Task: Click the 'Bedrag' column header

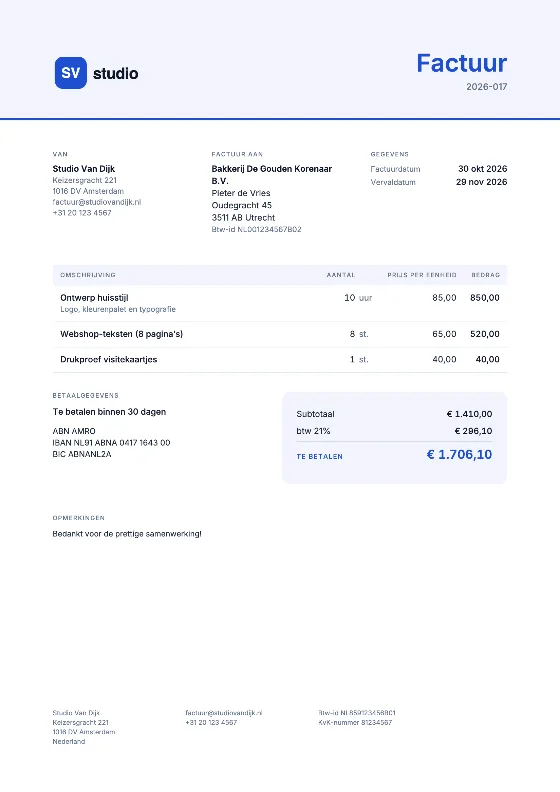Action: click(x=486, y=275)
